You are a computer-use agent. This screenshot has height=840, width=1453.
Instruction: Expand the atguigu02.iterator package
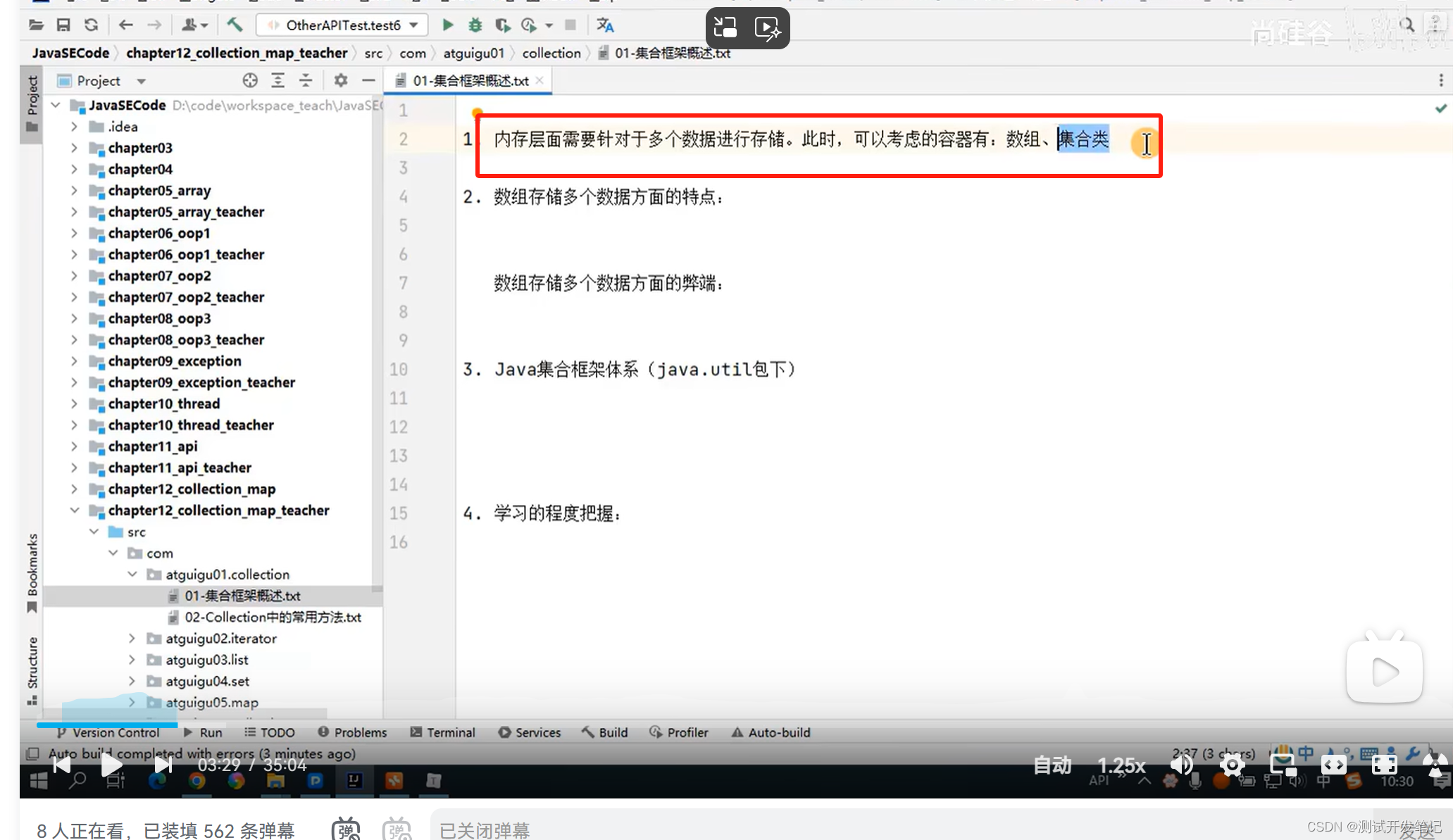tap(132, 638)
